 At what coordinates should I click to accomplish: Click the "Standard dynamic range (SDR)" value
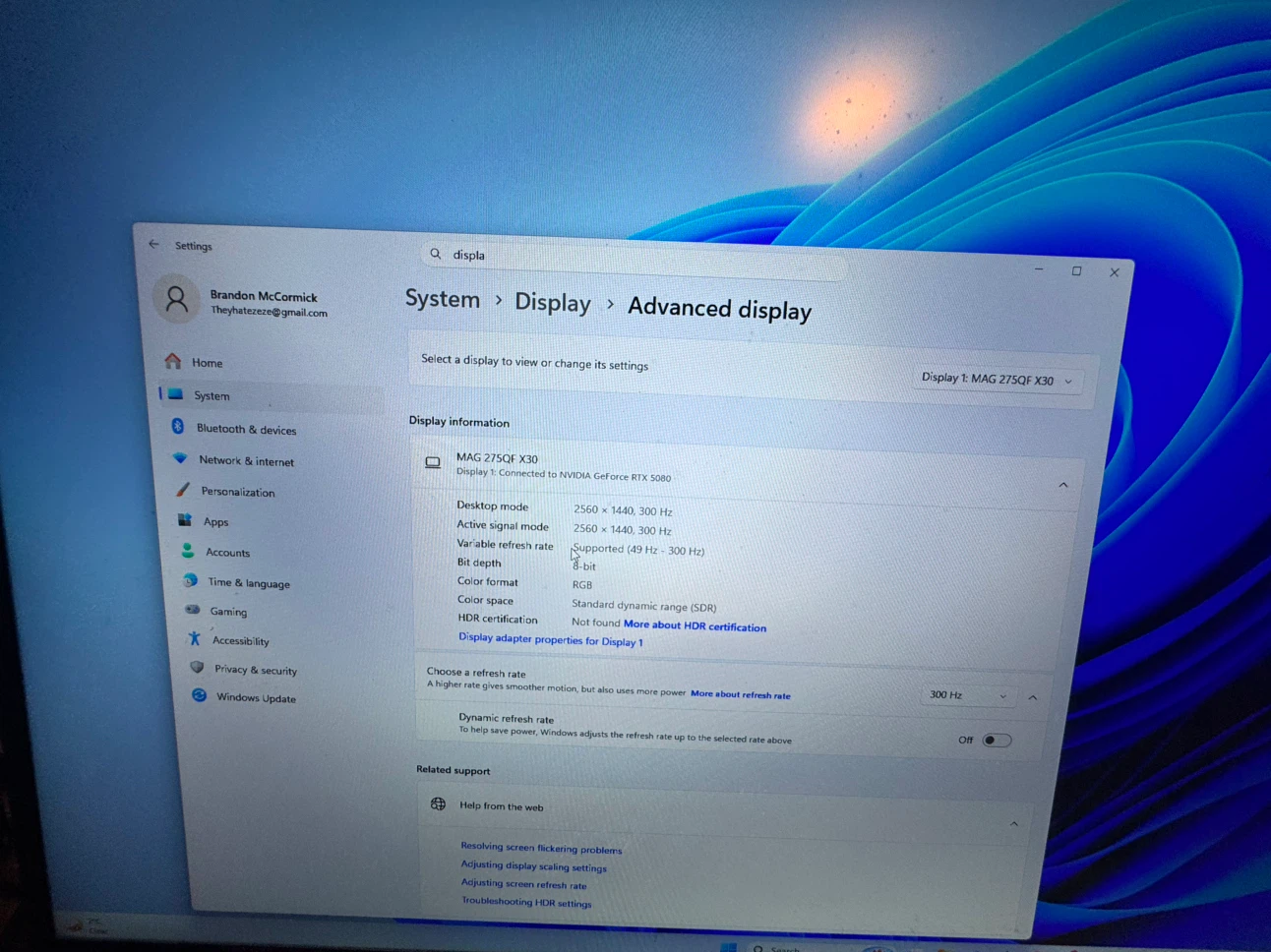pyautogui.click(x=644, y=606)
